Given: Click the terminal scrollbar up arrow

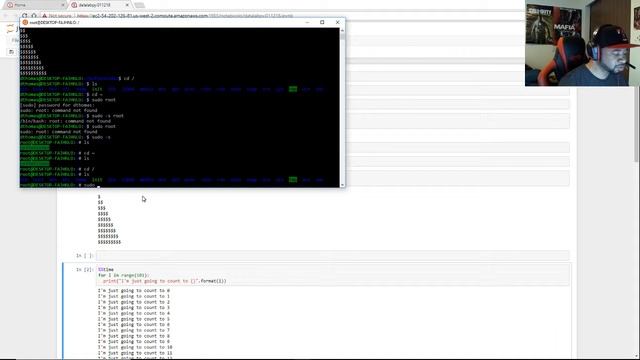Looking at the screenshot, I should (x=342, y=30).
